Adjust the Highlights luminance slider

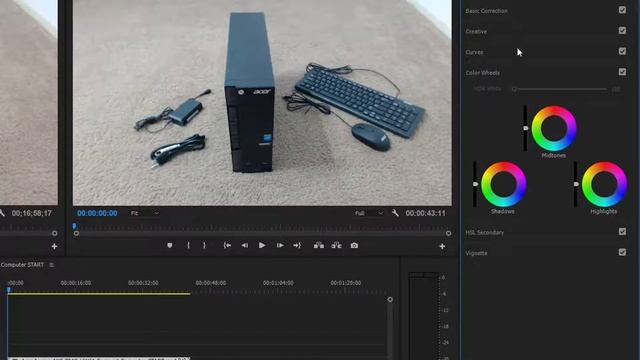[x=576, y=184]
